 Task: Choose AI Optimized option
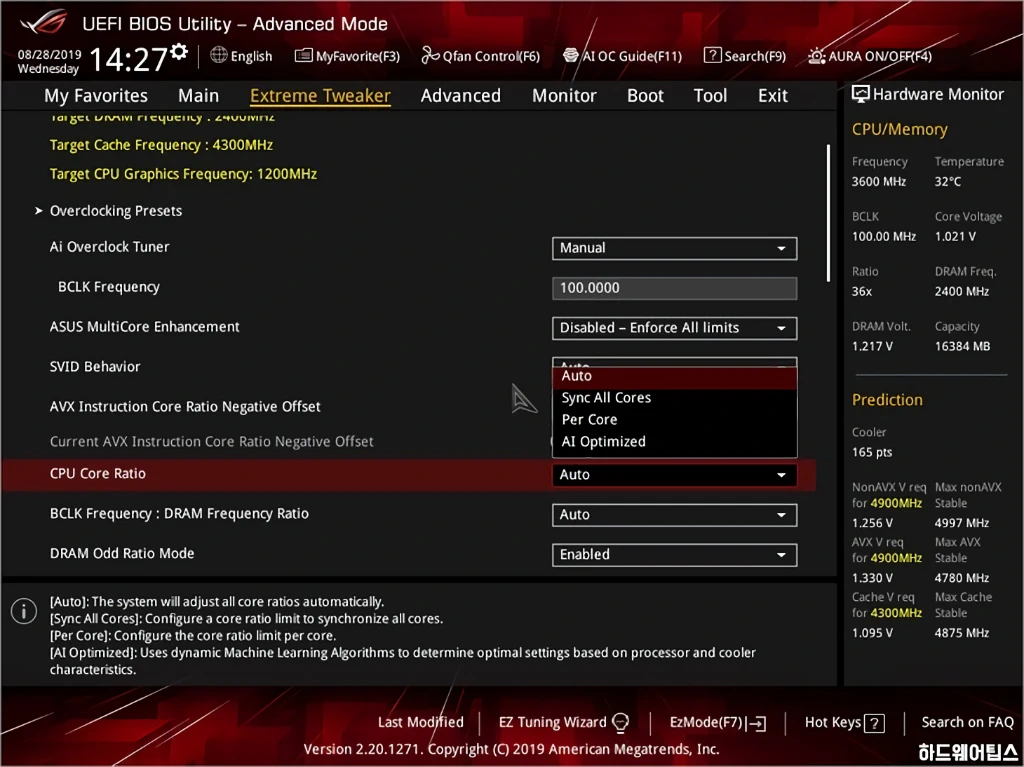click(675, 442)
